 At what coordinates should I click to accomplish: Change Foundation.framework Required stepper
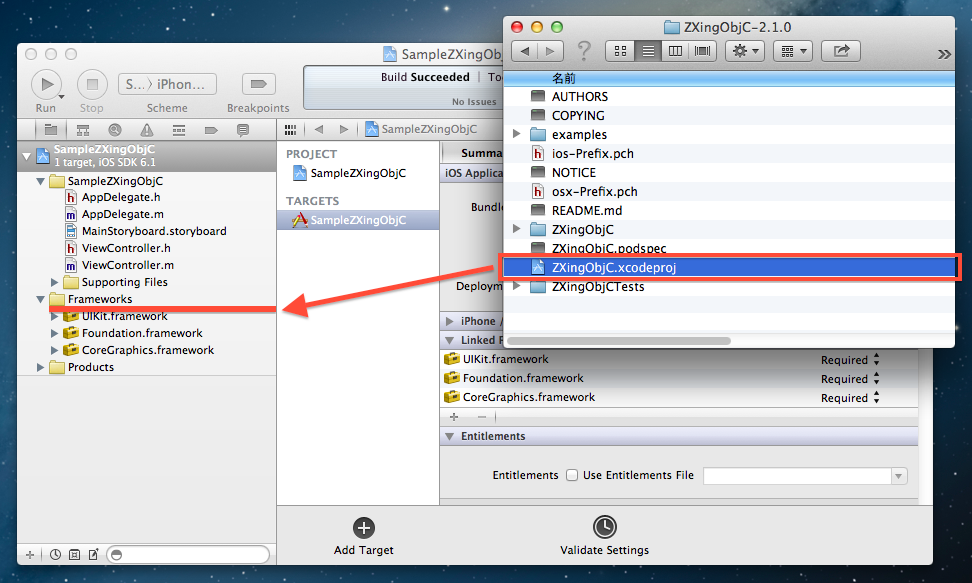(x=877, y=378)
